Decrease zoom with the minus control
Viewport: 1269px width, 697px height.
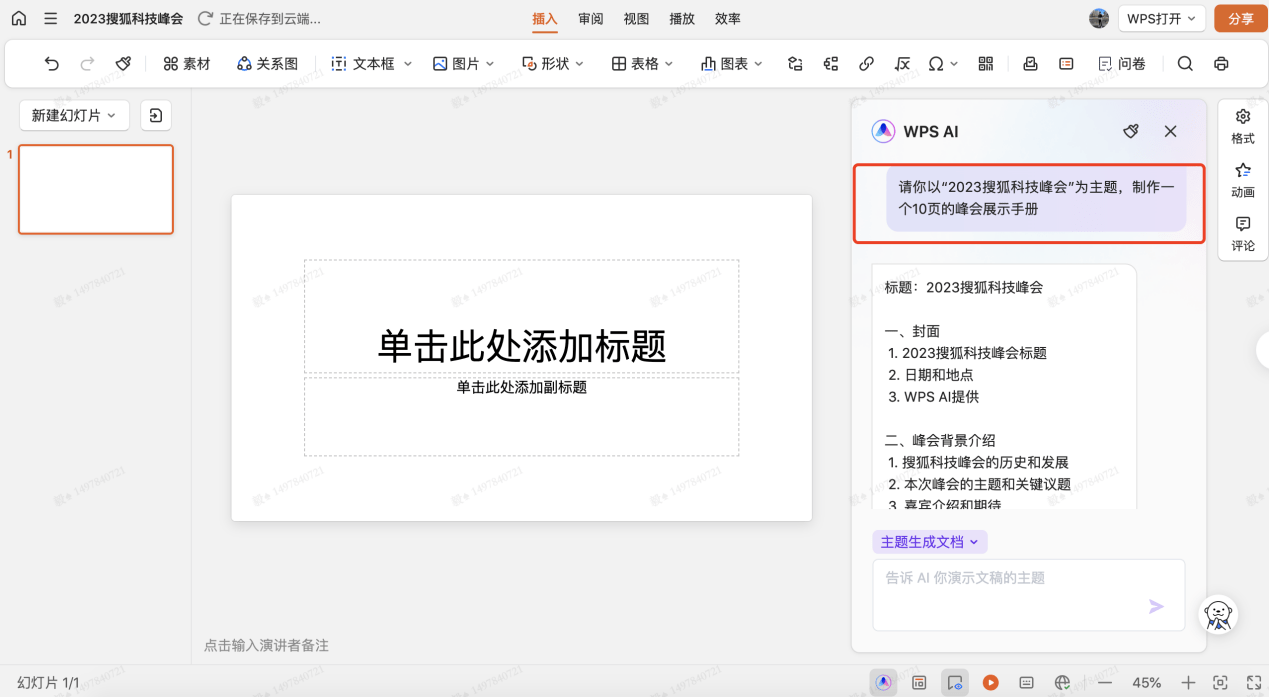[1105, 682]
